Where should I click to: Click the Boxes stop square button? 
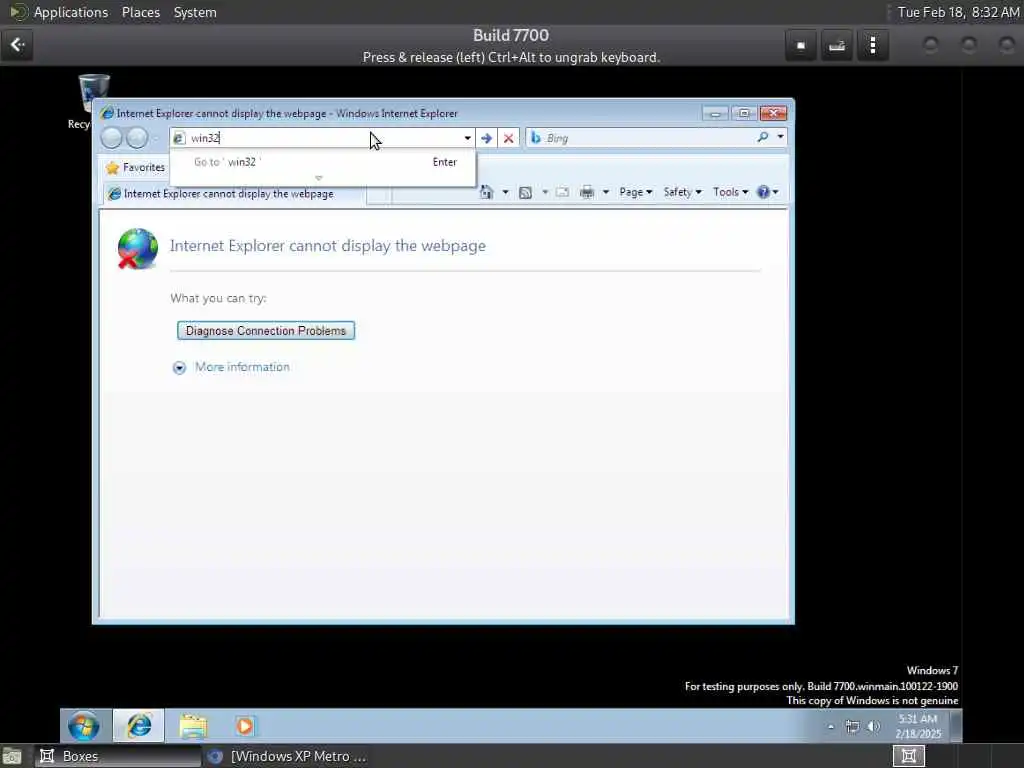pyautogui.click(x=801, y=45)
